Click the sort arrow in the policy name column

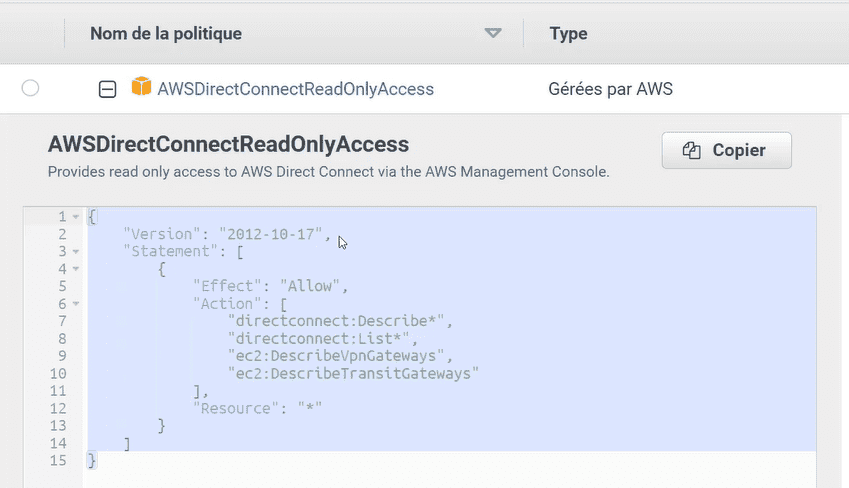[x=492, y=33]
